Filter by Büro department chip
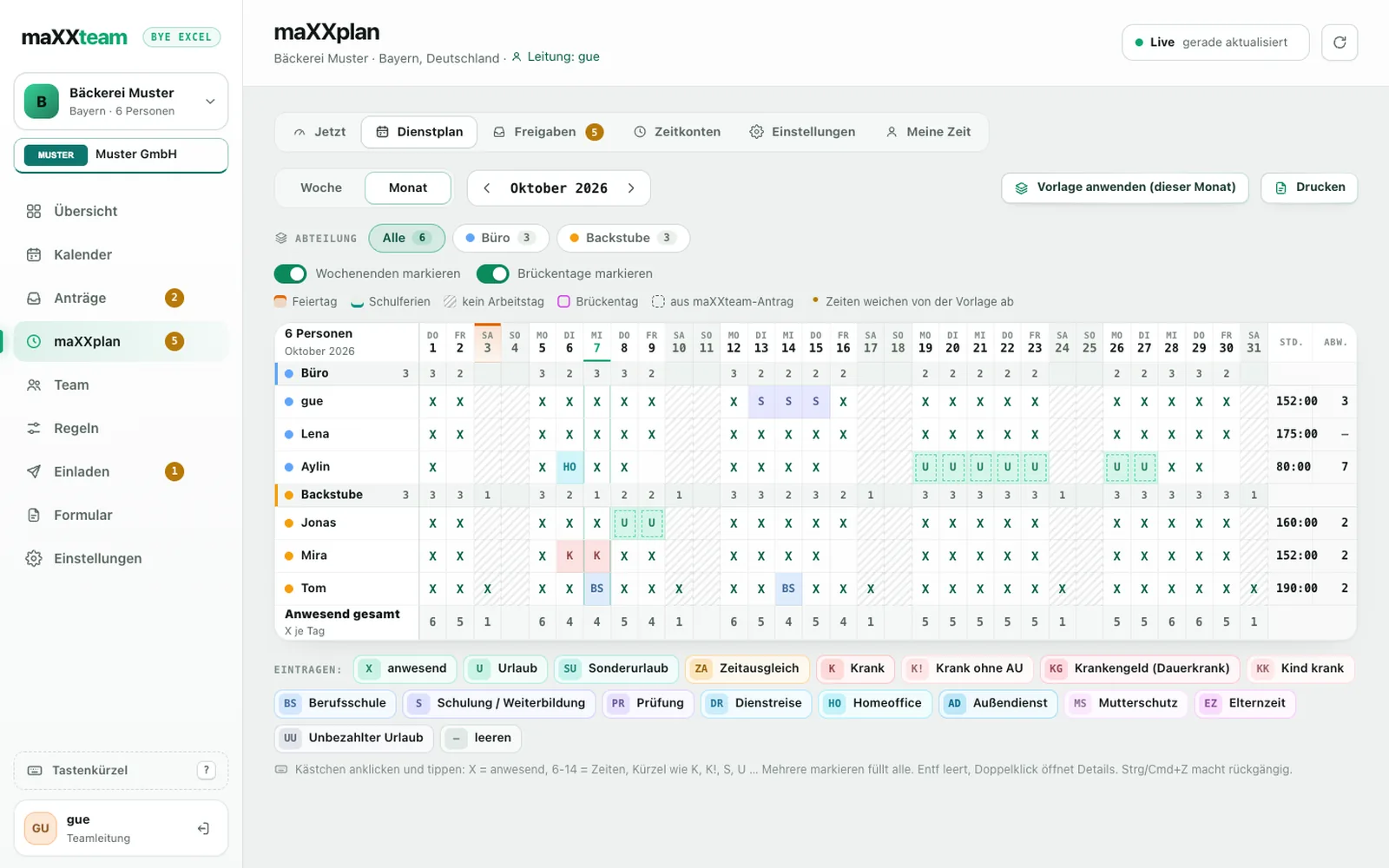 click(501, 238)
